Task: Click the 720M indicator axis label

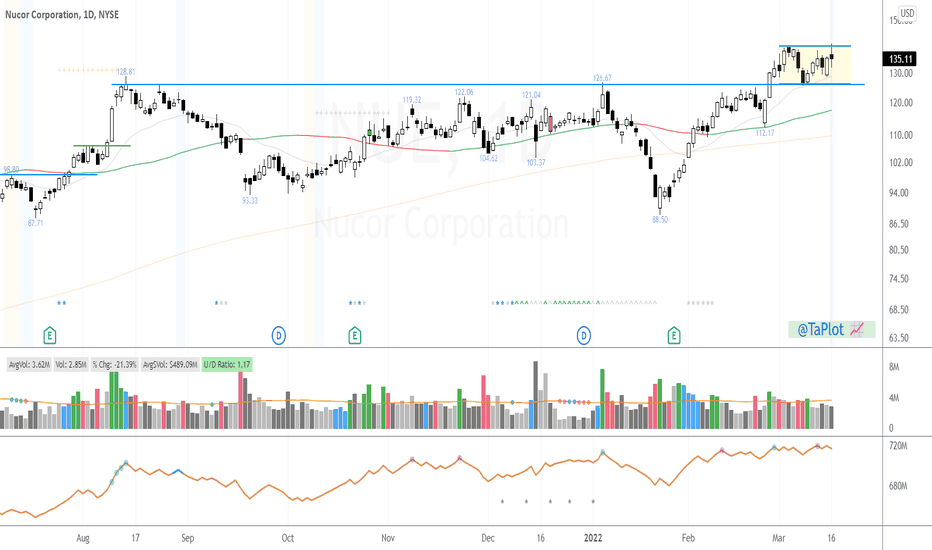Action: coord(898,446)
